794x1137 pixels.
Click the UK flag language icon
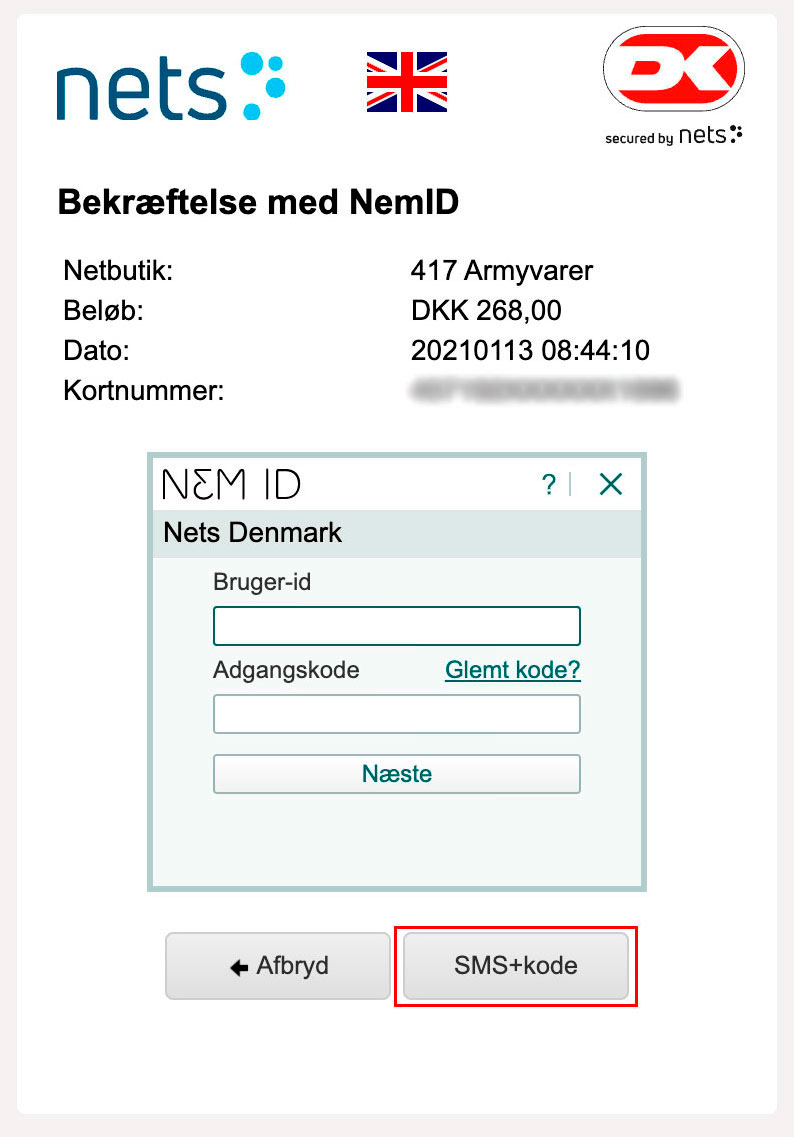coord(407,82)
